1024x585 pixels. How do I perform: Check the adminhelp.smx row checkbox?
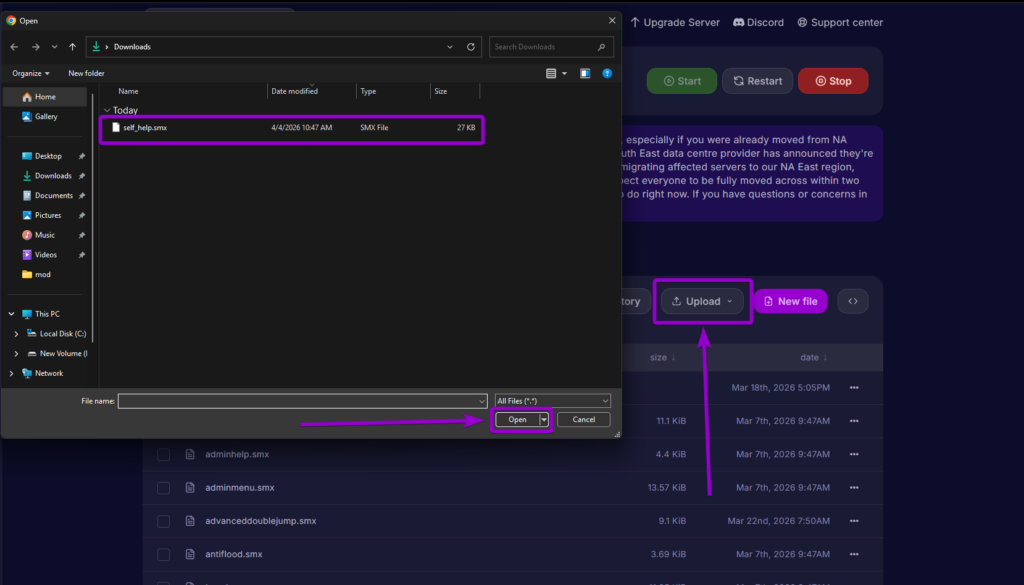point(163,455)
